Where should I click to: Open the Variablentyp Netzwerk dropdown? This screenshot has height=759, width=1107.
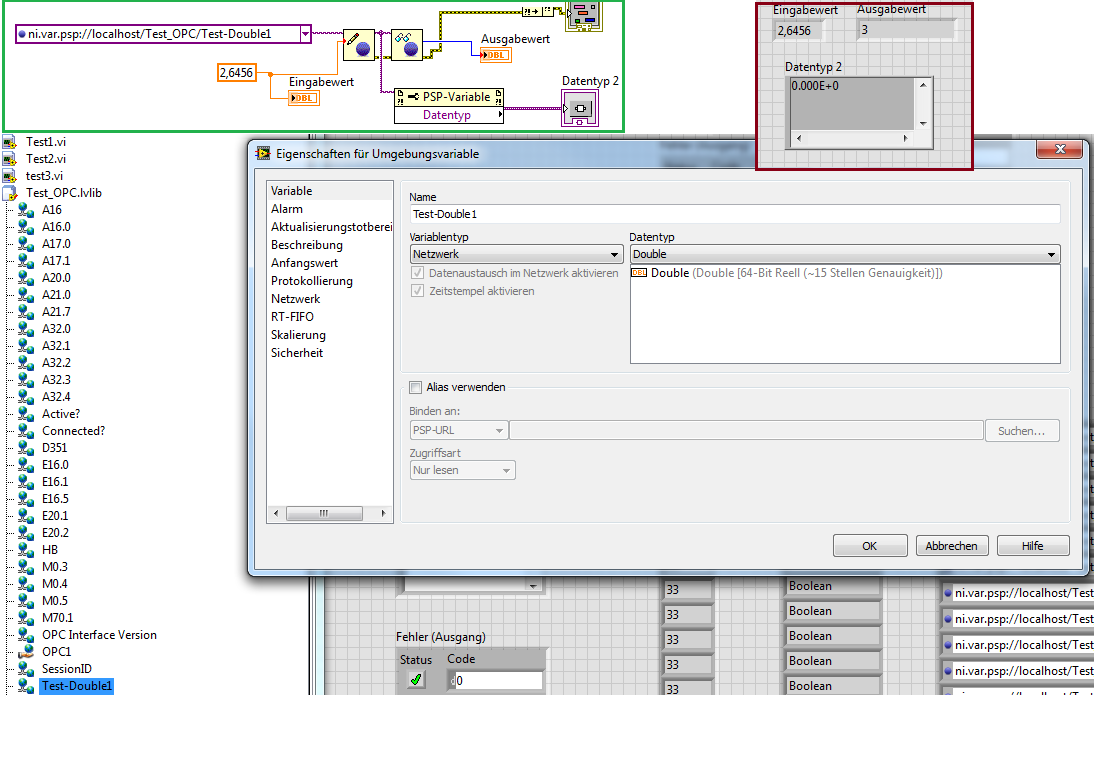click(515, 255)
